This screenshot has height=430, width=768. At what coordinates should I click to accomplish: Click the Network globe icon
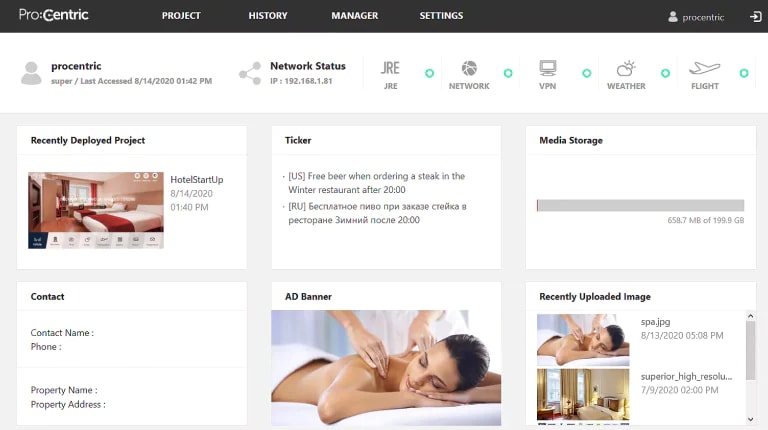click(469, 69)
